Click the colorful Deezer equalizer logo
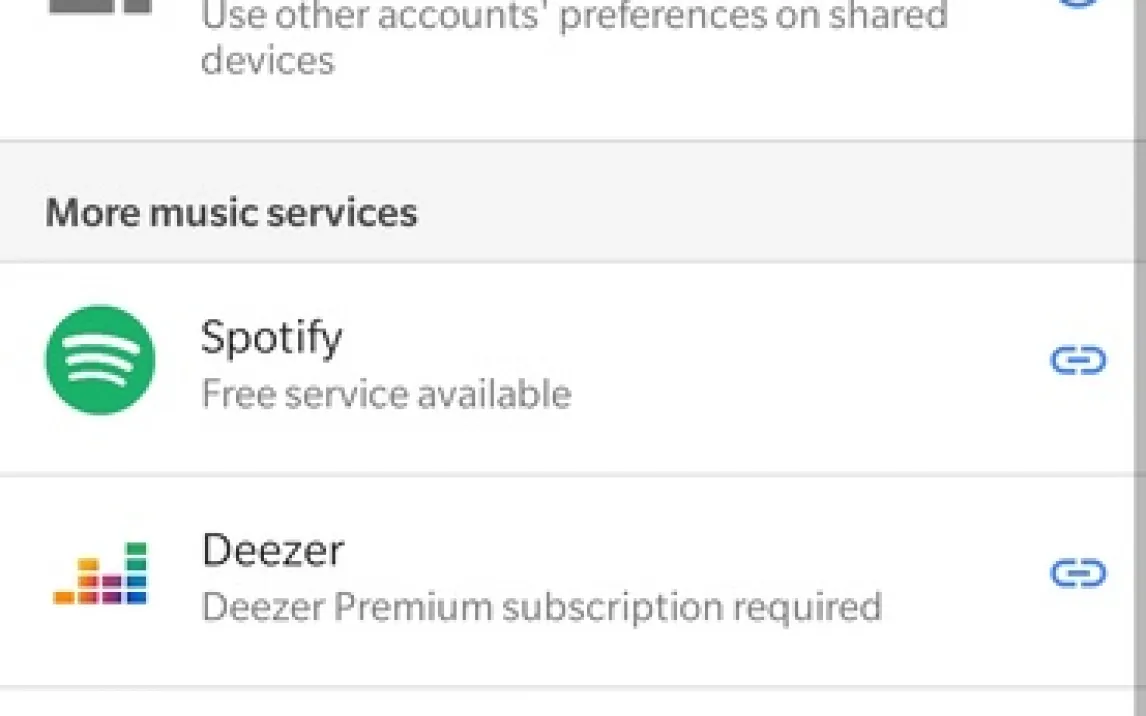 (100, 573)
